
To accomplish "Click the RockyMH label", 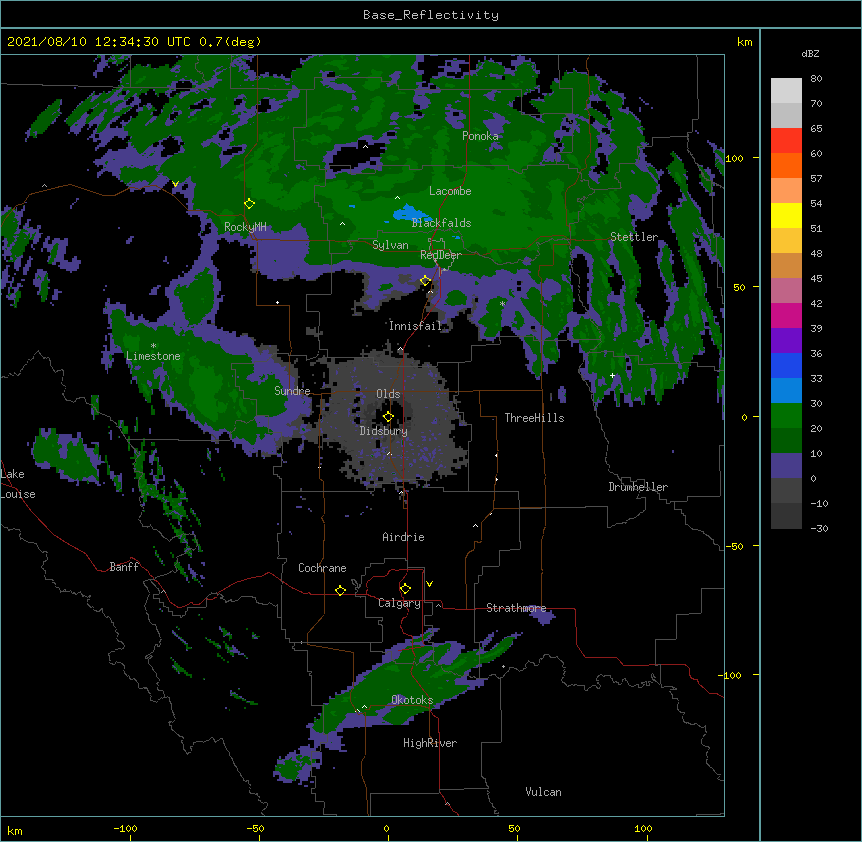I will click(x=245, y=227).
